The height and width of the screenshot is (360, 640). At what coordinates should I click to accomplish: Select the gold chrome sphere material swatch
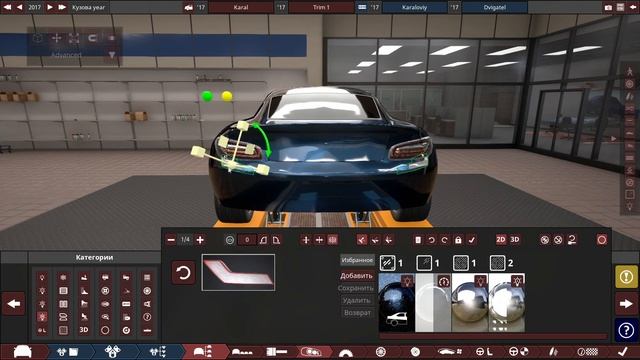[470, 302]
